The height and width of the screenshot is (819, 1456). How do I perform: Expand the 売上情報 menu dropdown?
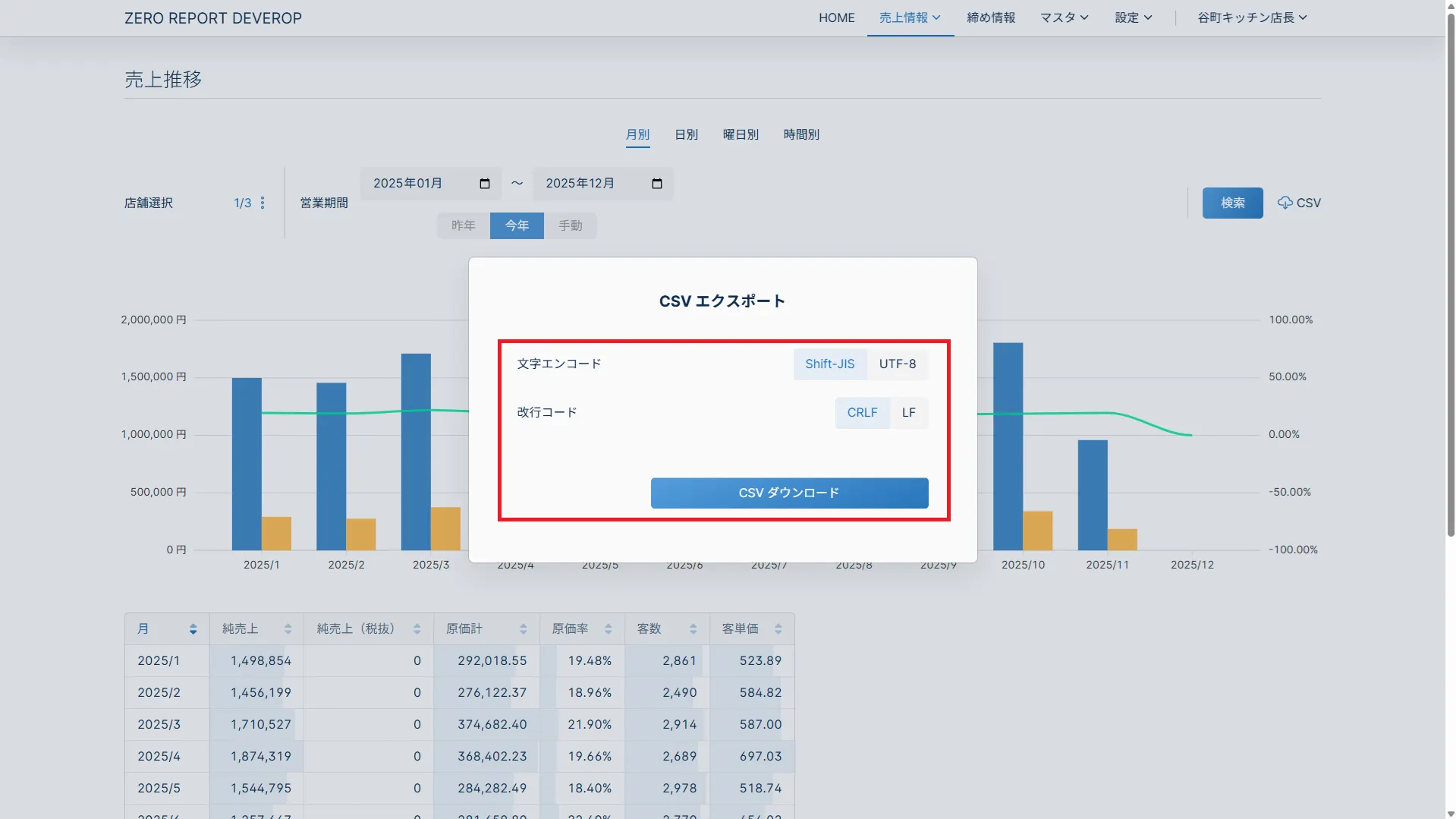[910, 17]
